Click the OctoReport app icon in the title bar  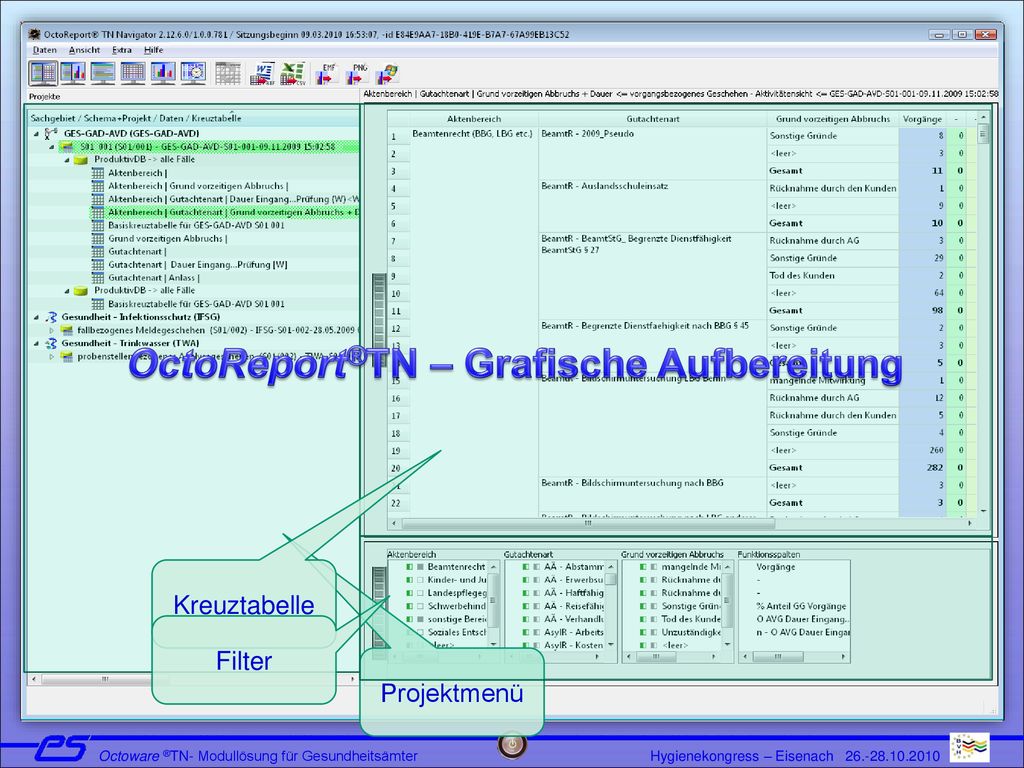(34, 35)
